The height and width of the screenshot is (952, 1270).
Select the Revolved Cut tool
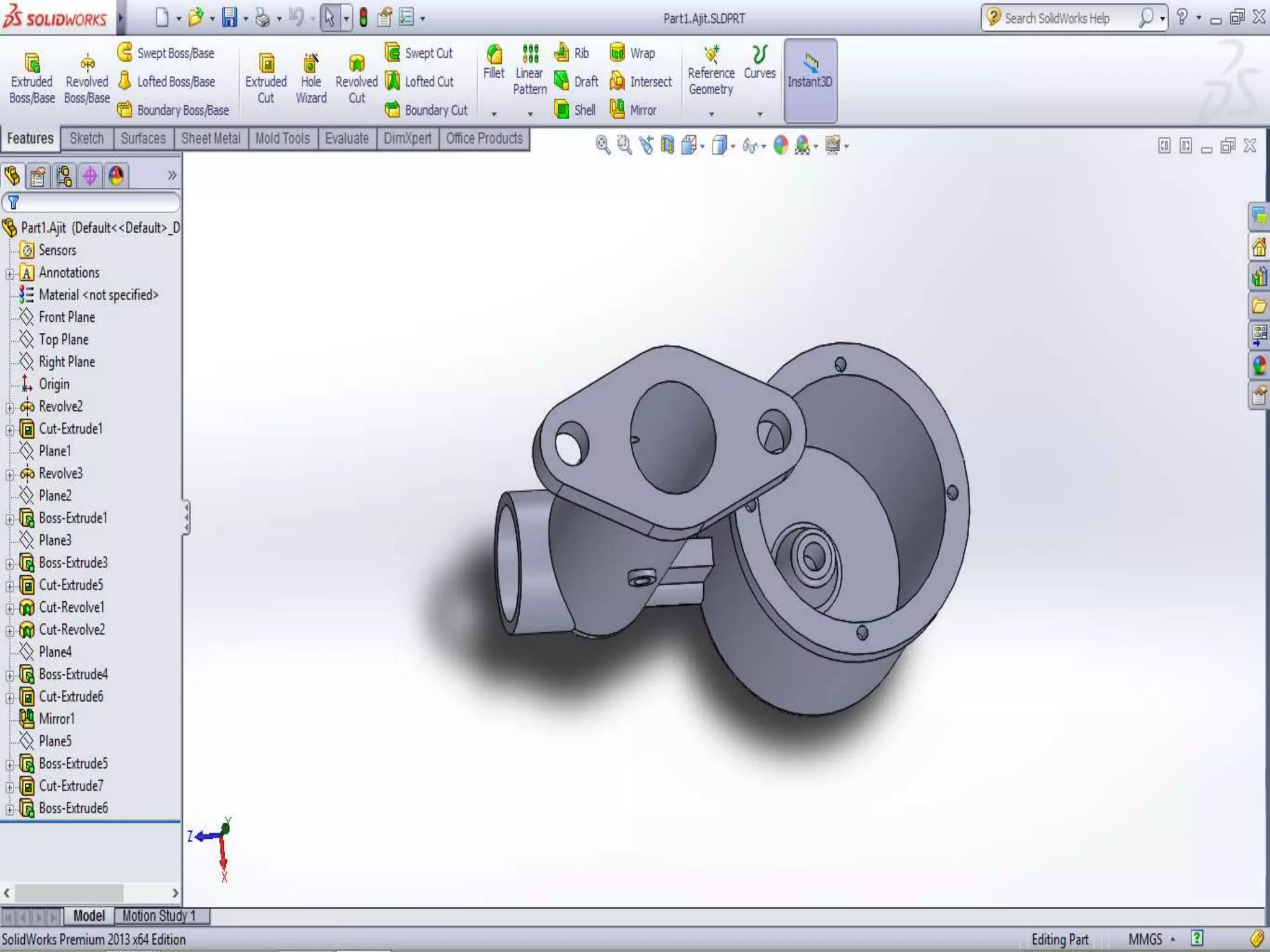point(357,79)
